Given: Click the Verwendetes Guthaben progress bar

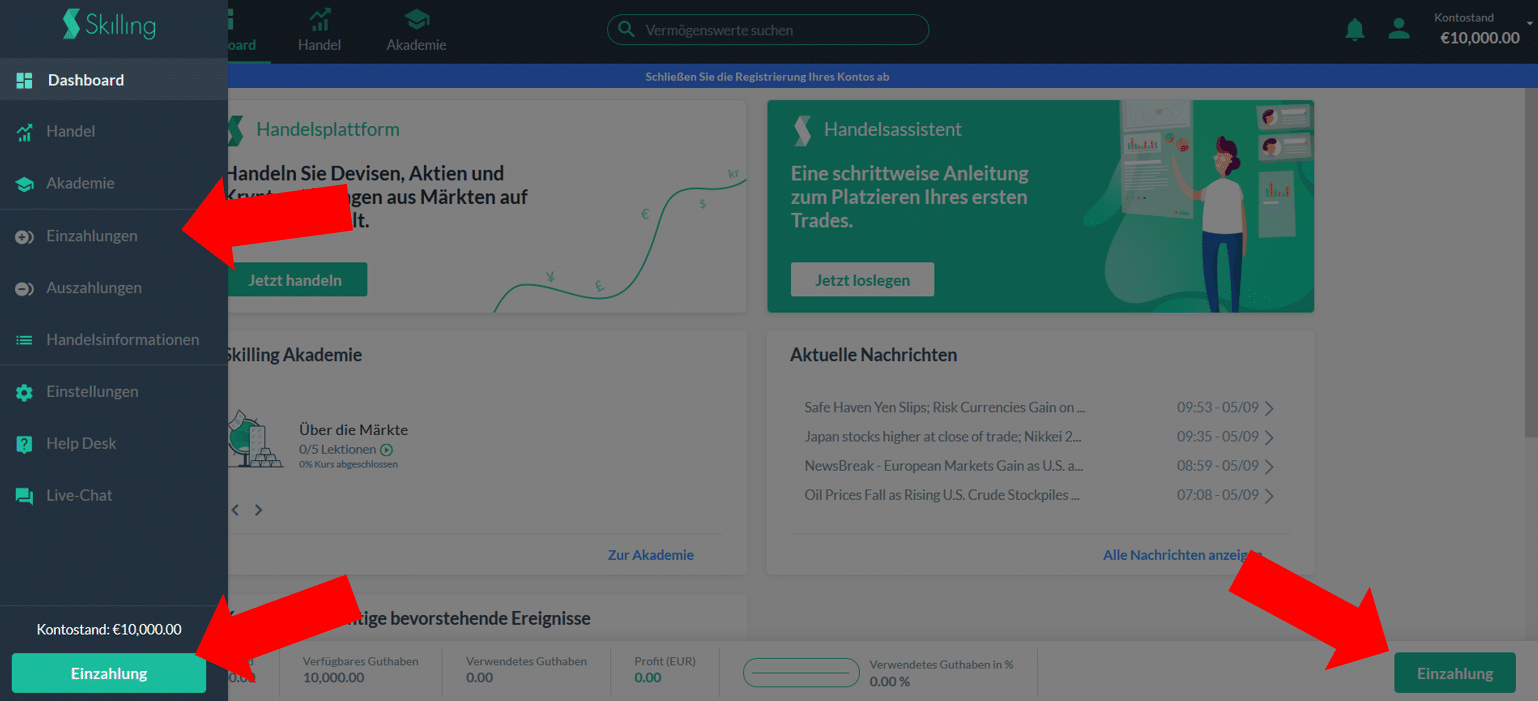Looking at the screenshot, I should click(801, 673).
